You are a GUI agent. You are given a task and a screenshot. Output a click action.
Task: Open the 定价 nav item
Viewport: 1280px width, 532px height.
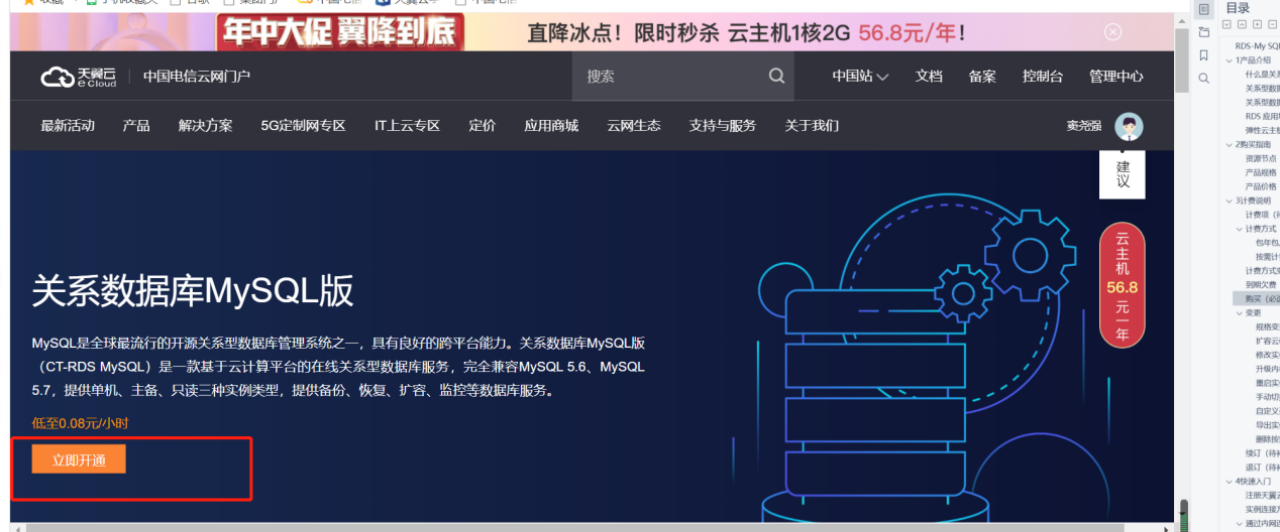point(482,126)
